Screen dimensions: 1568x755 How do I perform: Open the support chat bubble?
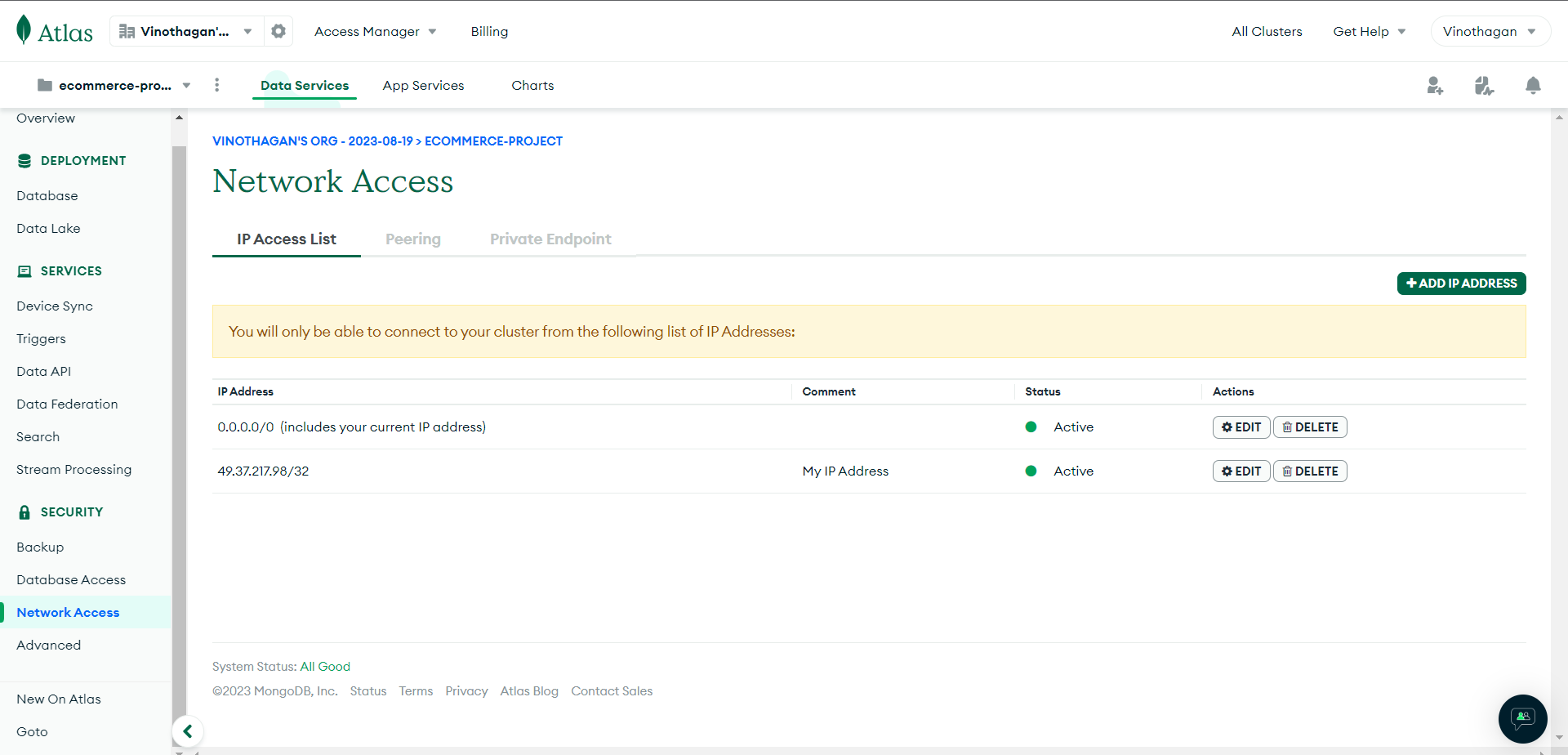tap(1522, 719)
